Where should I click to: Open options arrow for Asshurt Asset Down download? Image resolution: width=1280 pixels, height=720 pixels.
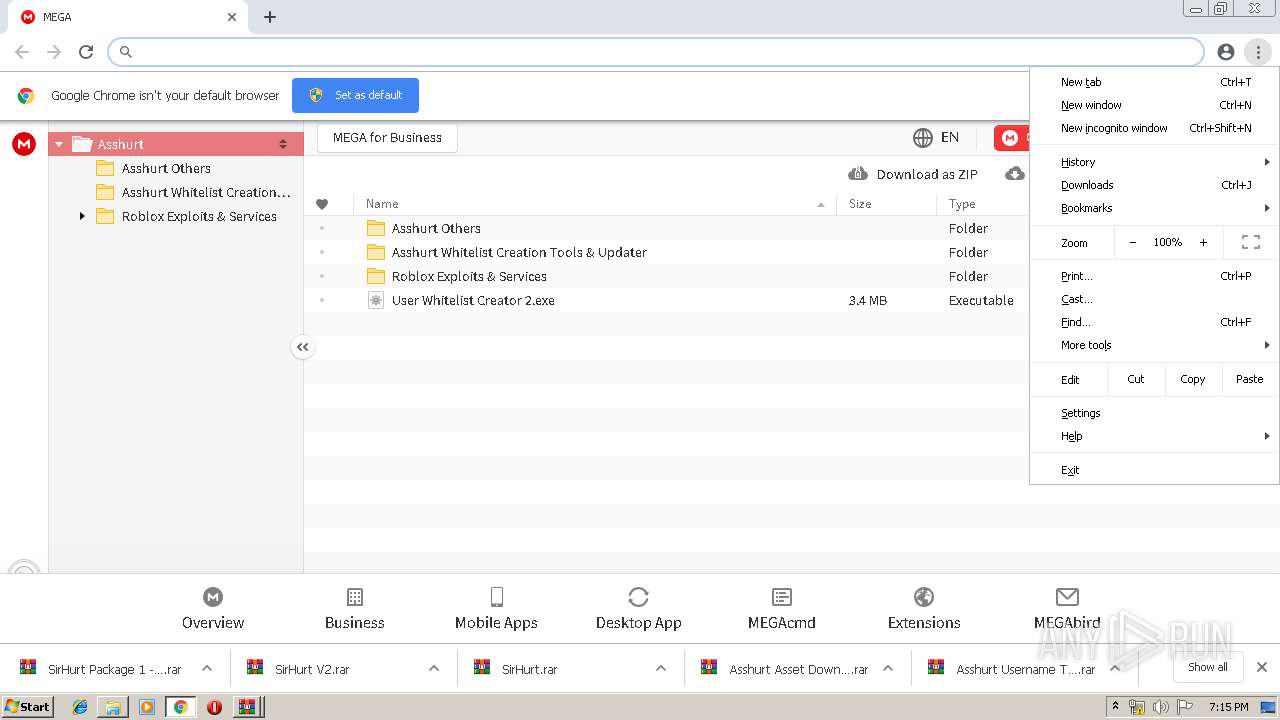pos(888,668)
